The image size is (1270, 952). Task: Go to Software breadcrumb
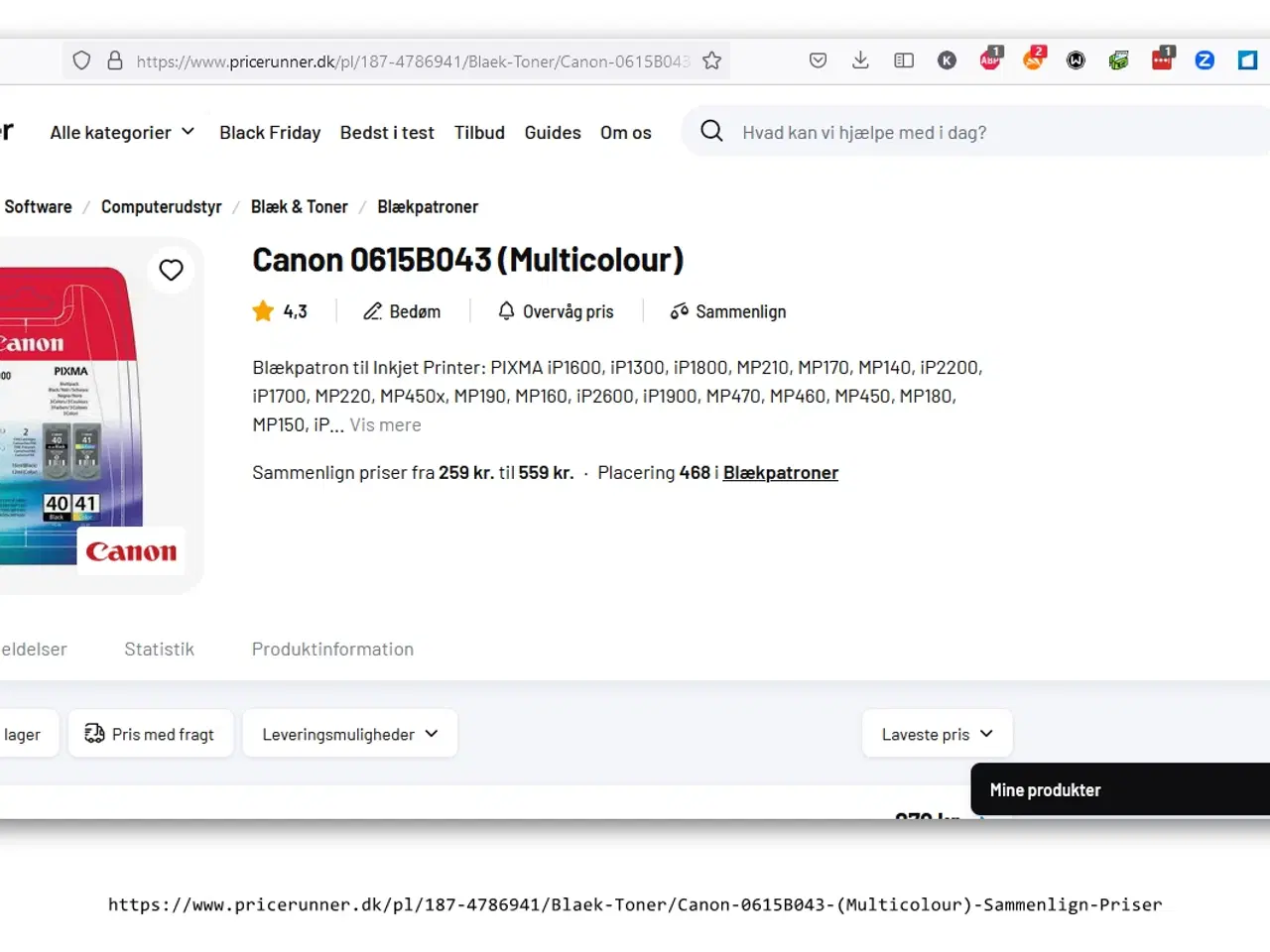[x=38, y=206]
